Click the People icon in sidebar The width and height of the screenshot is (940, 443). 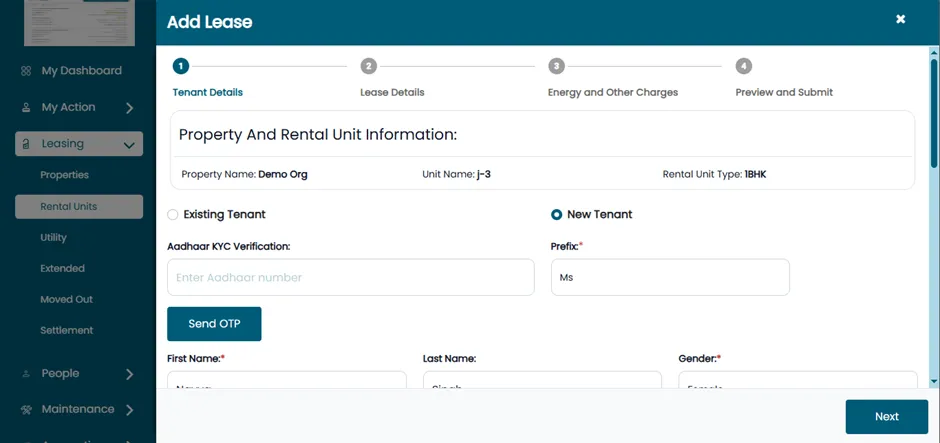click(26, 373)
